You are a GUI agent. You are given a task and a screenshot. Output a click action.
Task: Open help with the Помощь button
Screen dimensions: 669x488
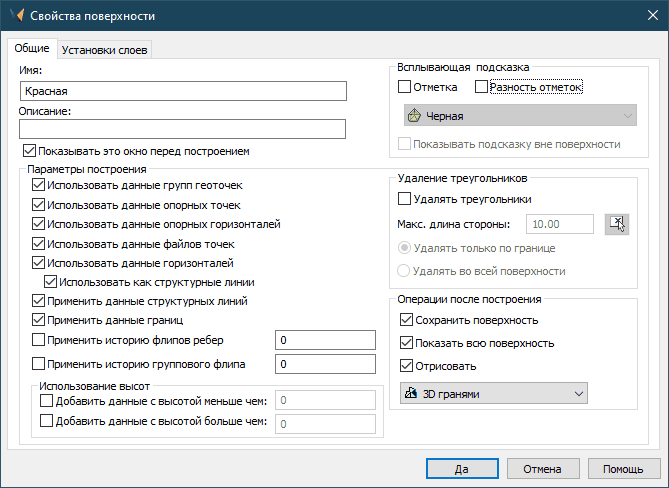[622, 467]
